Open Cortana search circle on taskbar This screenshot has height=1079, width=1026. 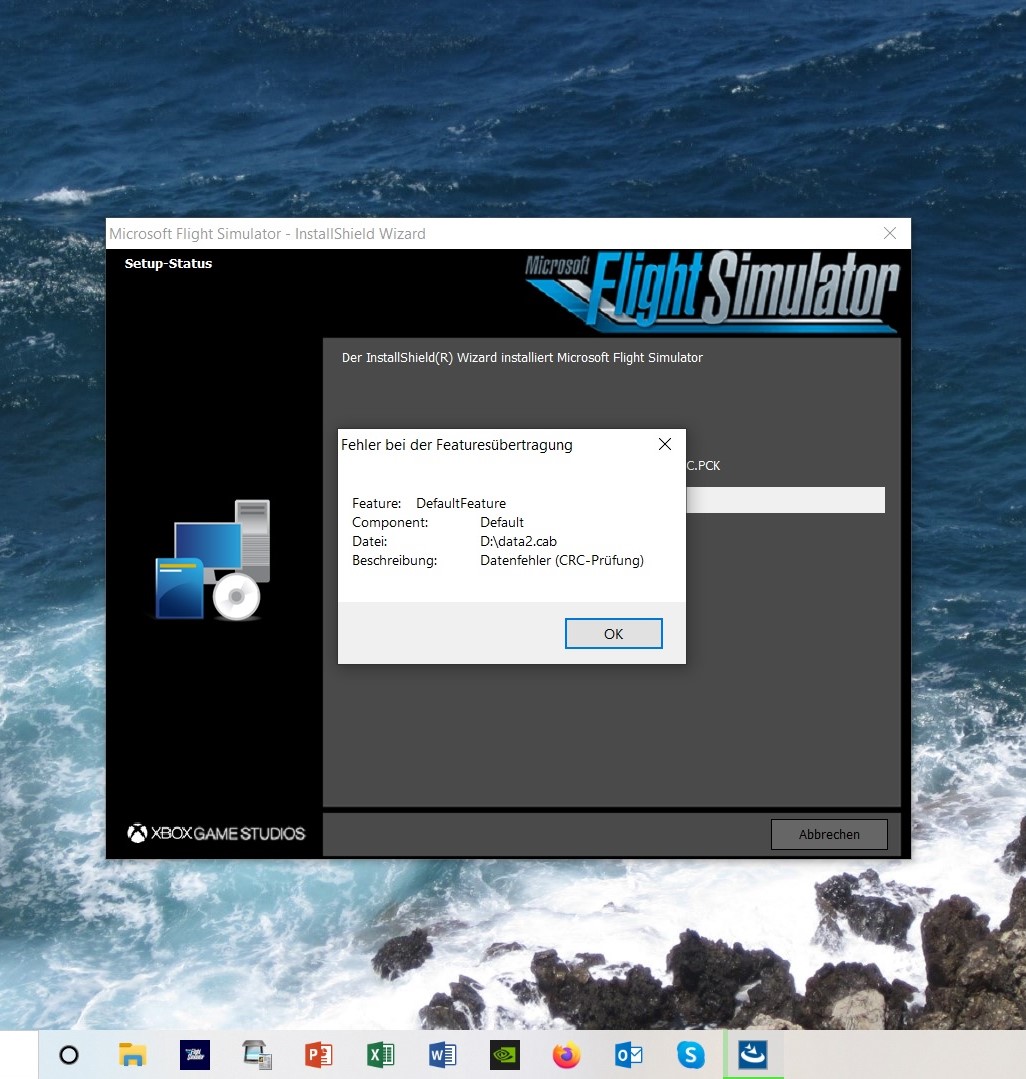[x=69, y=1054]
